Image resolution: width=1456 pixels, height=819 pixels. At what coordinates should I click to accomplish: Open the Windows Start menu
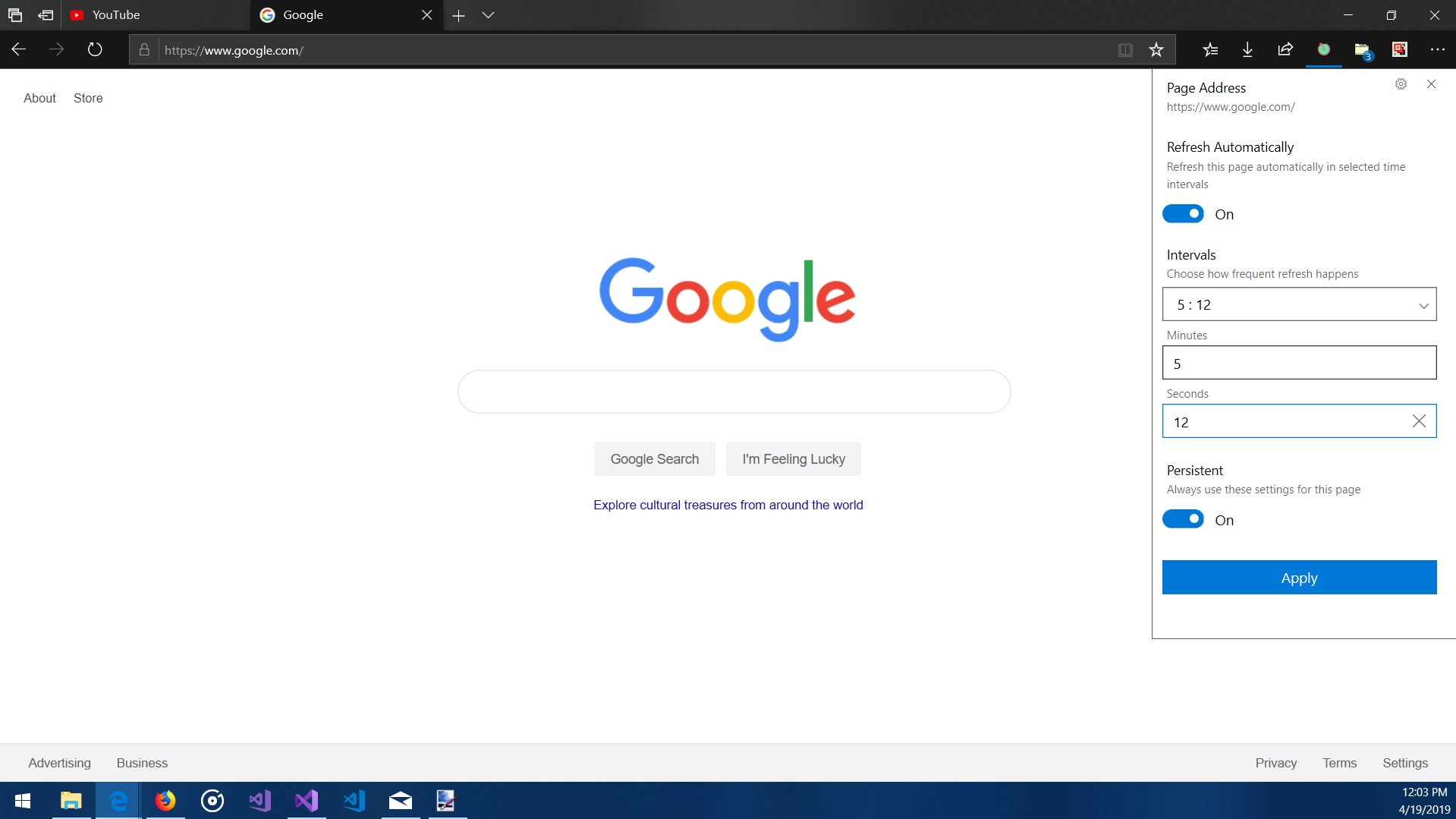(23, 801)
